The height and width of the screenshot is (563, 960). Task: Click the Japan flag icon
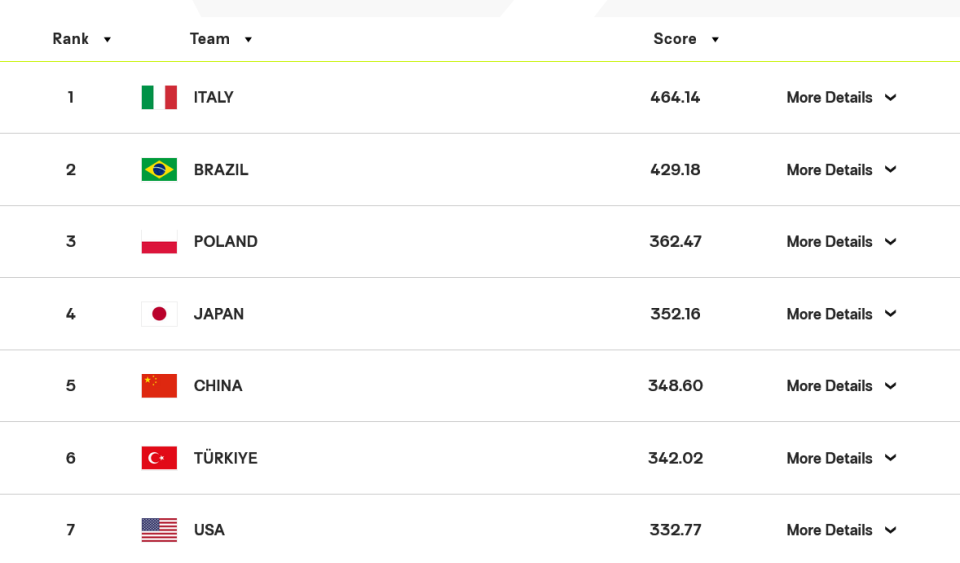point(159,314)
